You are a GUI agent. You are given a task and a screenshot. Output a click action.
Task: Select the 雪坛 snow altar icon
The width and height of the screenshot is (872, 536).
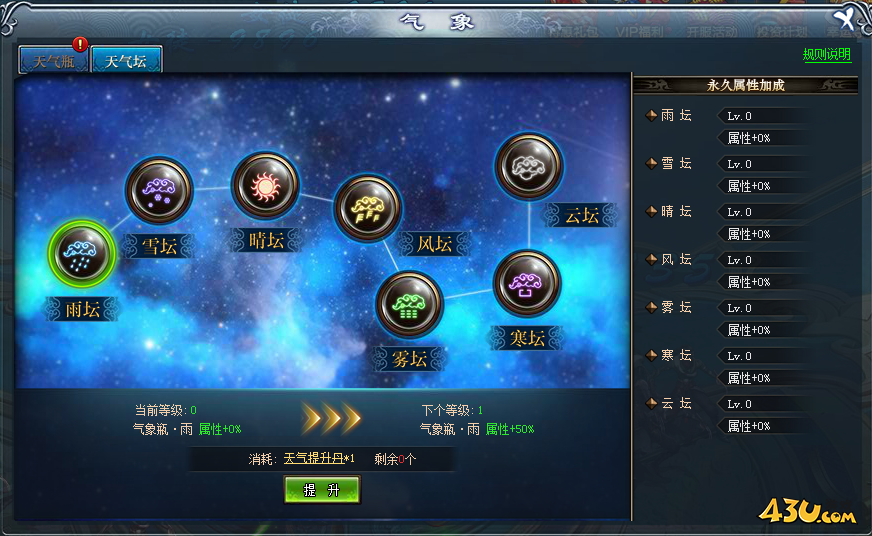tap(159, 190)
